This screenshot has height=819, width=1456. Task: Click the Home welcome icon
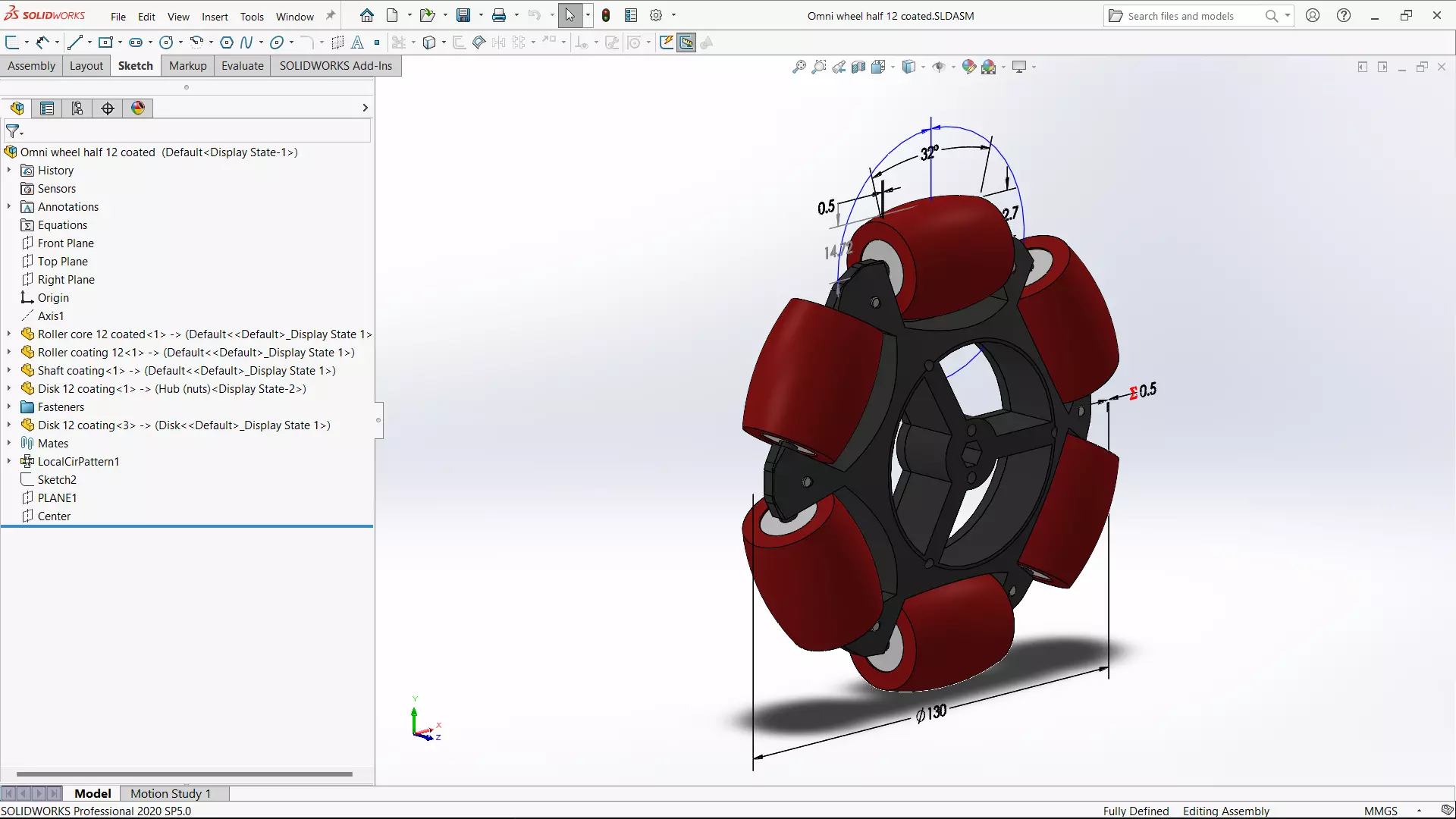367,15
